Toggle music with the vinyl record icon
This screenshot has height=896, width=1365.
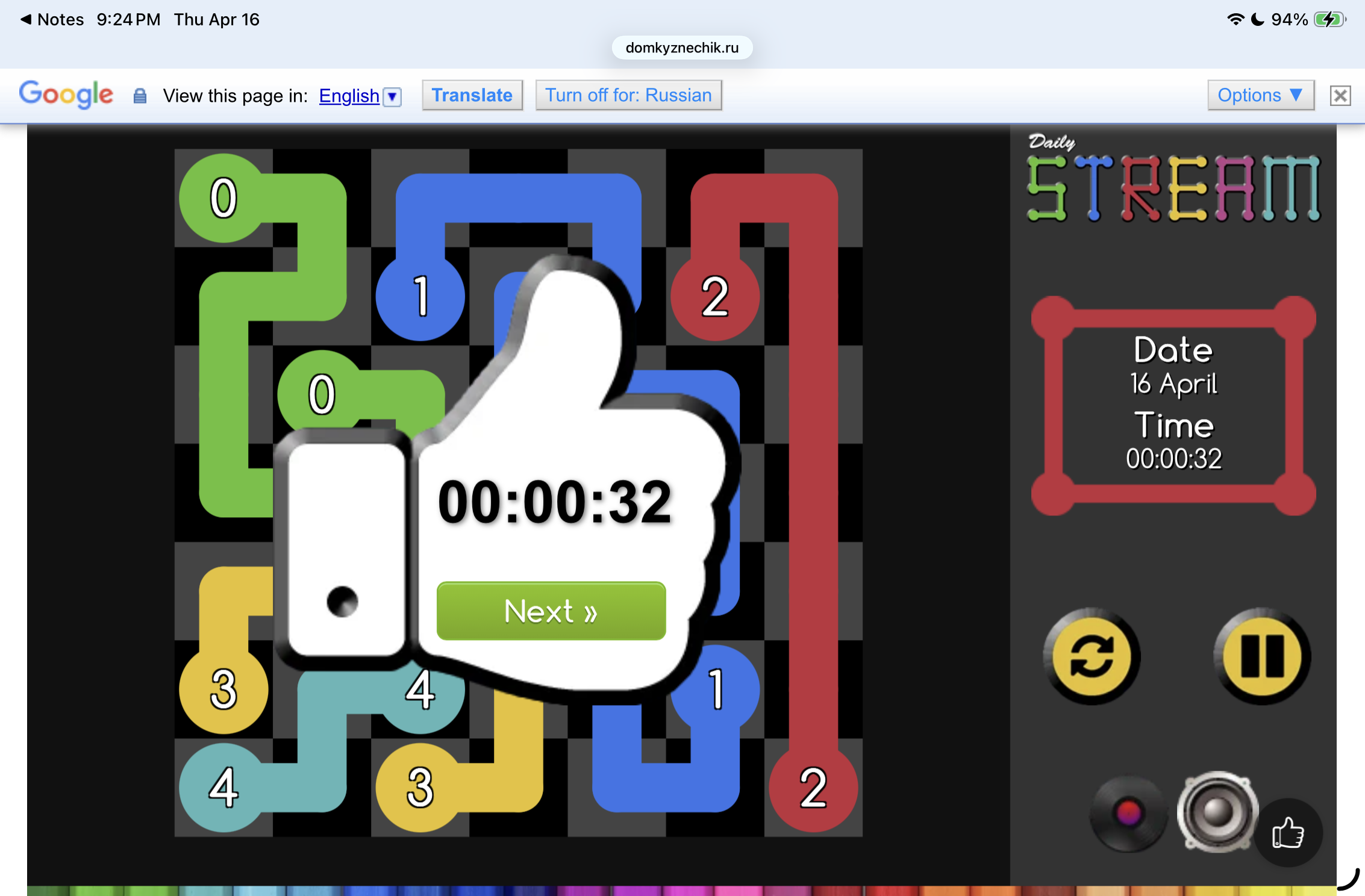tap(1128, 813)
